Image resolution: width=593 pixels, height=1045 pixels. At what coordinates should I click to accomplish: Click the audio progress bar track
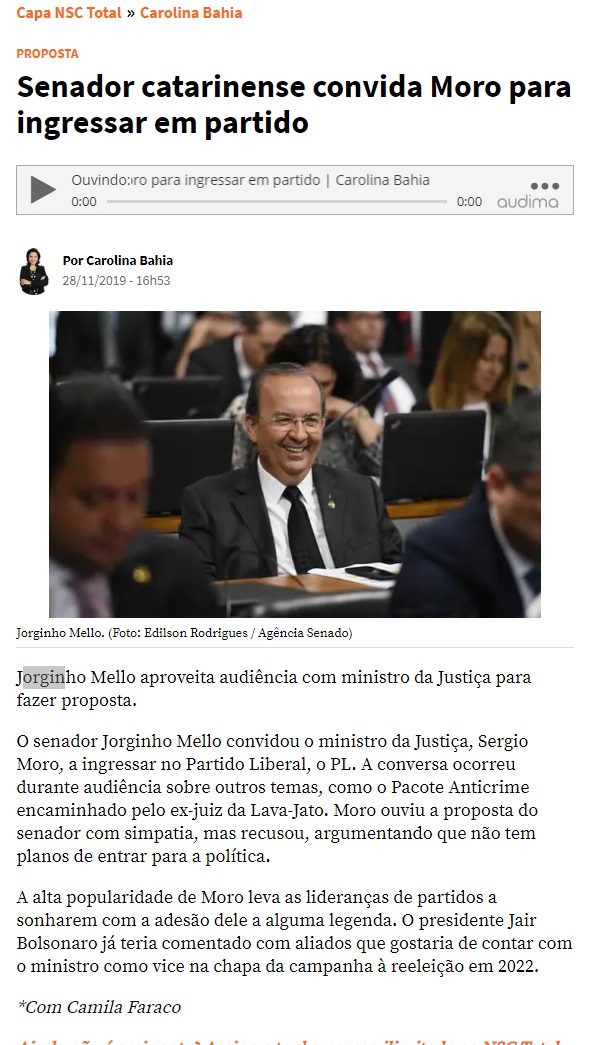click(277, 201)
